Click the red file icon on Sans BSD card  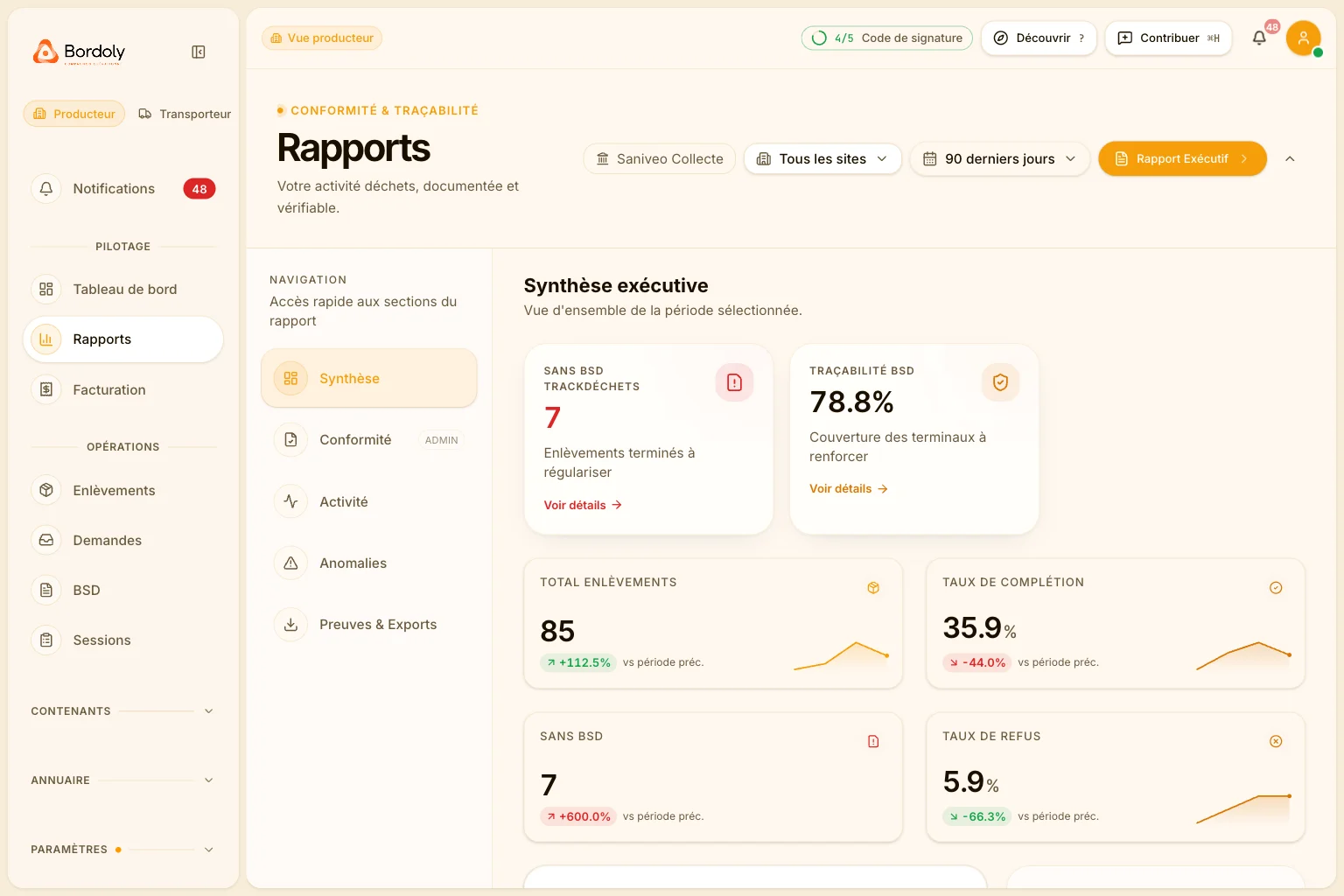pos(873,741)
